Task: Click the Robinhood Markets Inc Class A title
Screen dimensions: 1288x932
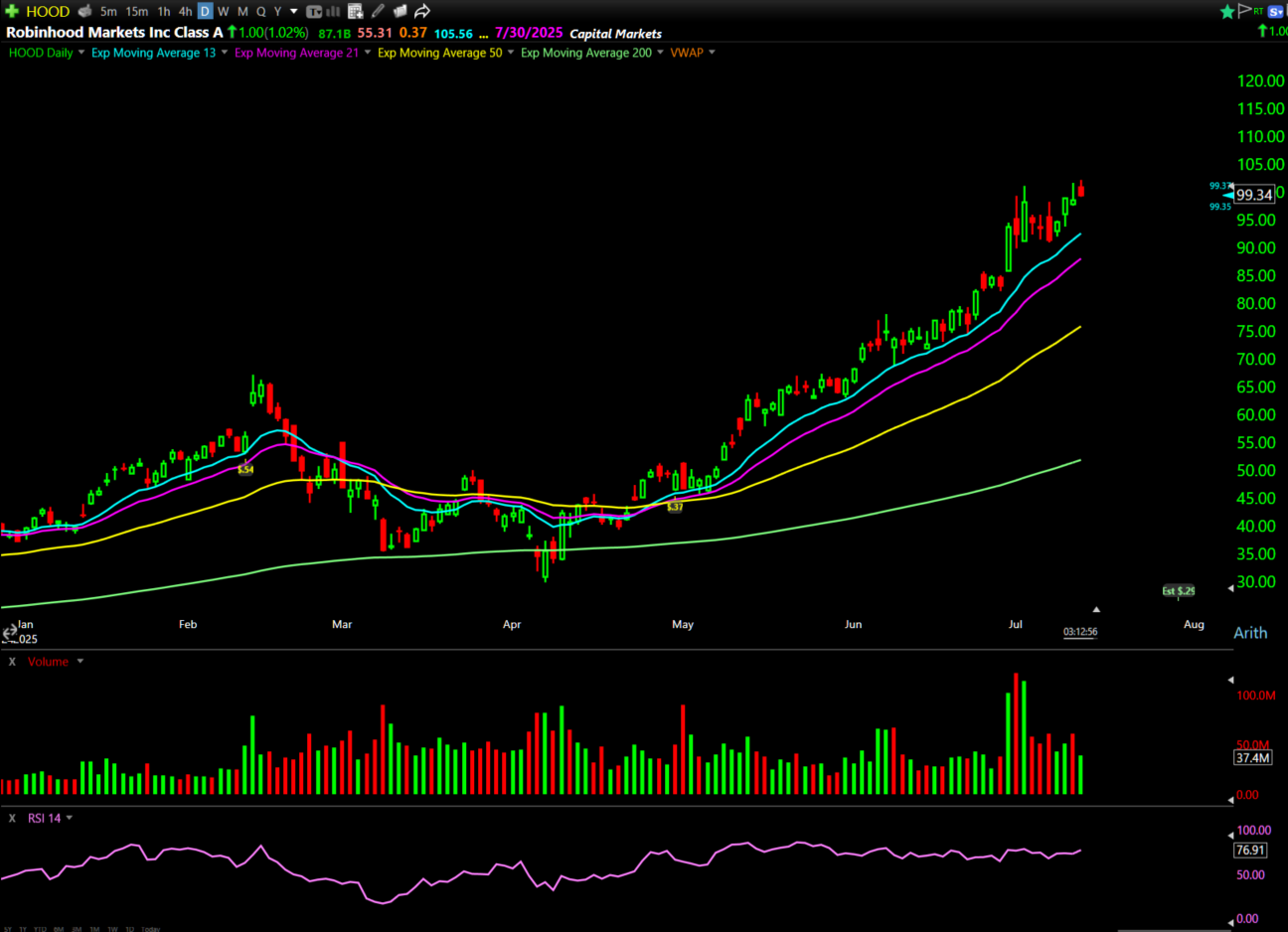Action: coord(114,33)
